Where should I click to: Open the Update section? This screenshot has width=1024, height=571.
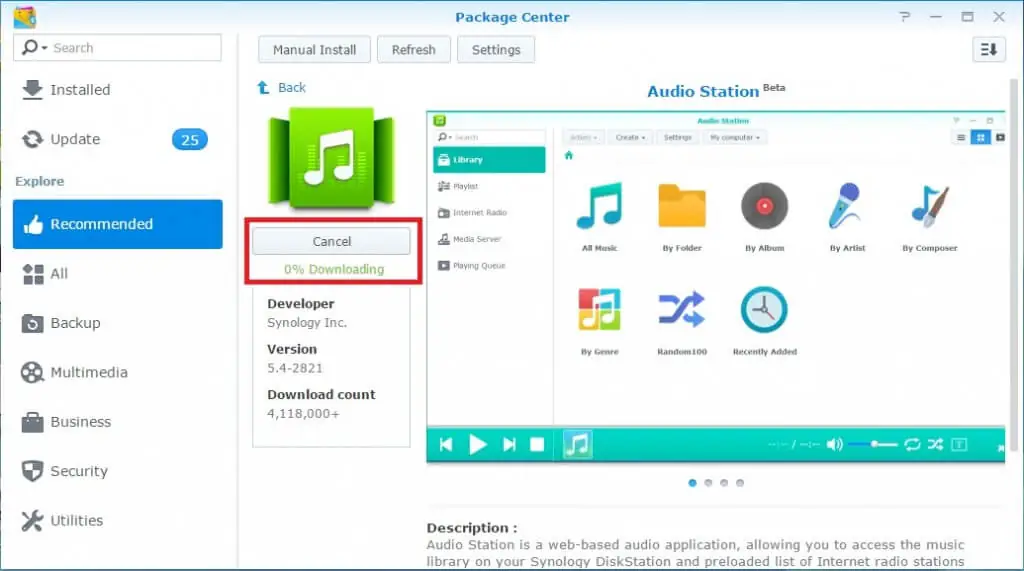pyautogui.click(x=118, y=139)
